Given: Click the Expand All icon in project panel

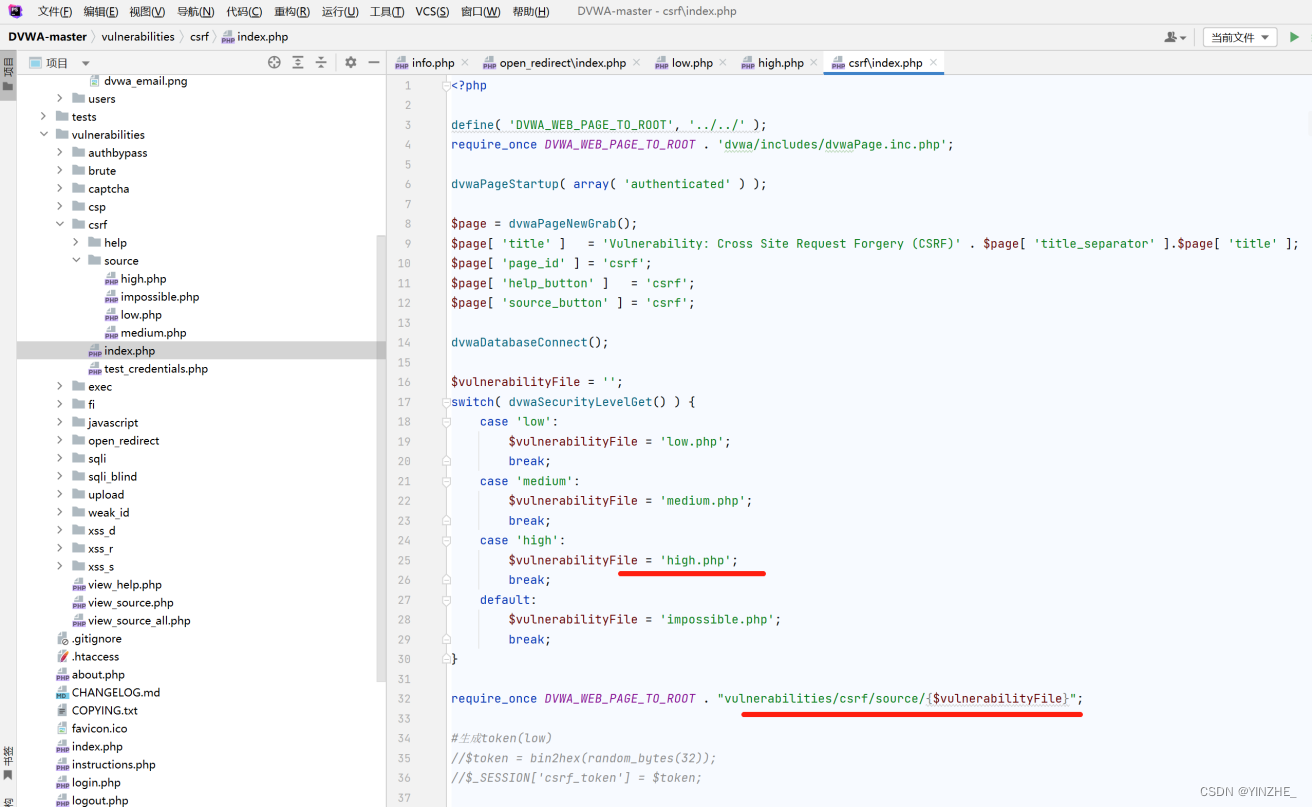Looking at the screenshot, I should click(x=298, y=62).
